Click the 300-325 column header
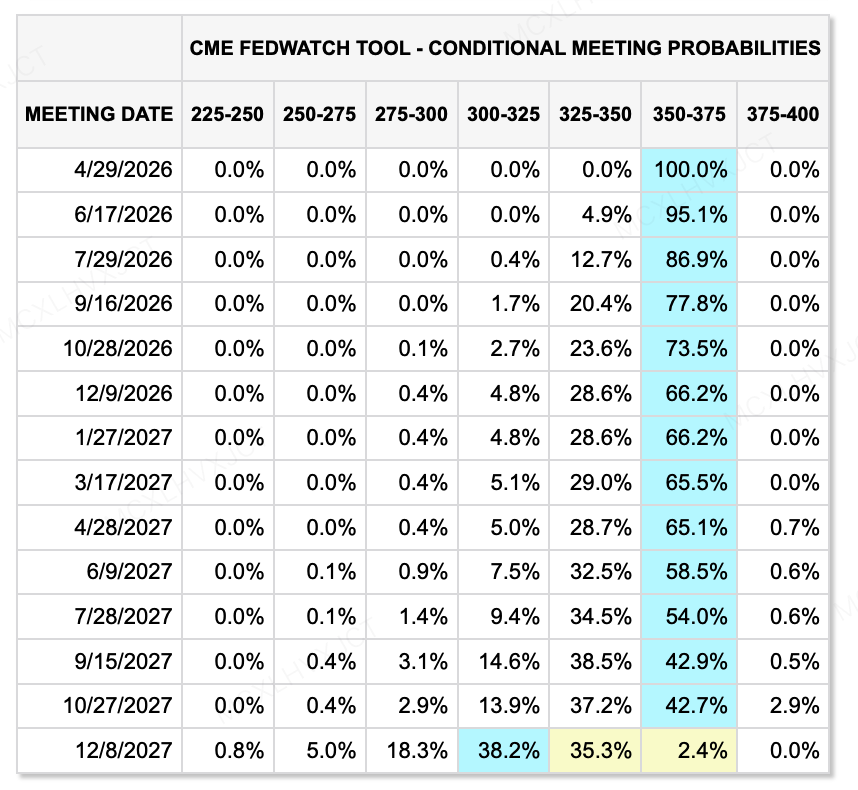The width and height of the screenshot is (858, 790). pos(503,114)
